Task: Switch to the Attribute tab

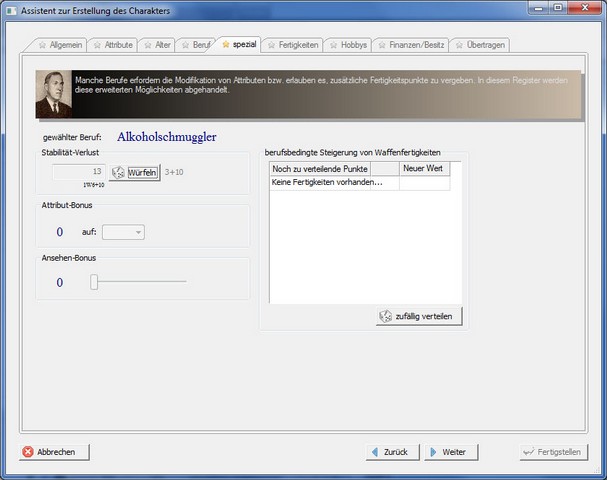Action: (113, 45)
